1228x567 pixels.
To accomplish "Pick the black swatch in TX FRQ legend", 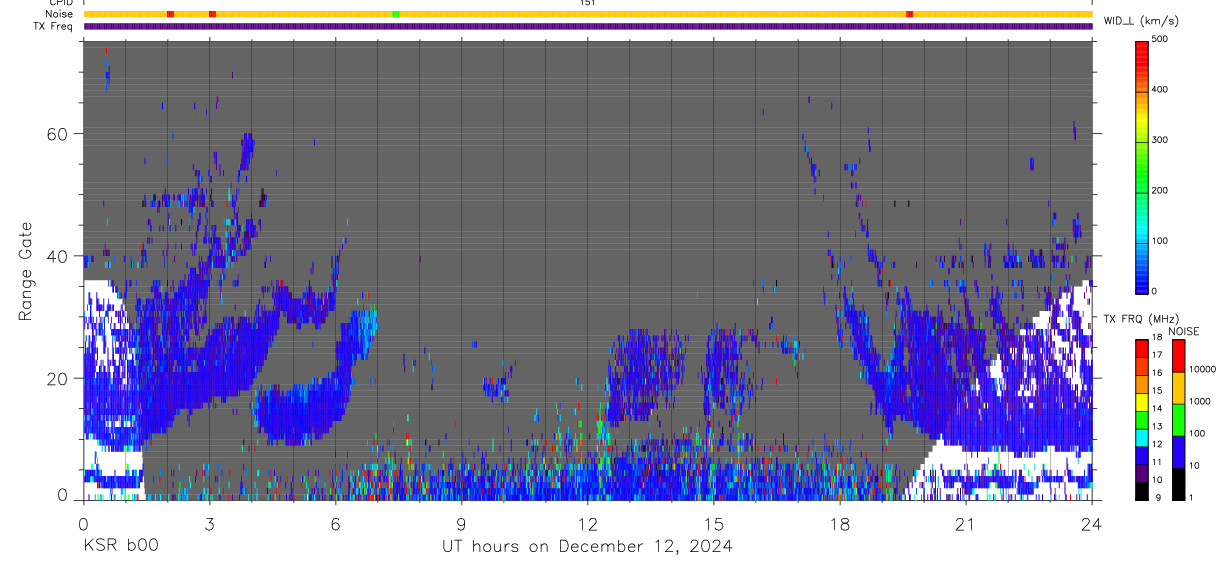I will (x=1141, y=489).
